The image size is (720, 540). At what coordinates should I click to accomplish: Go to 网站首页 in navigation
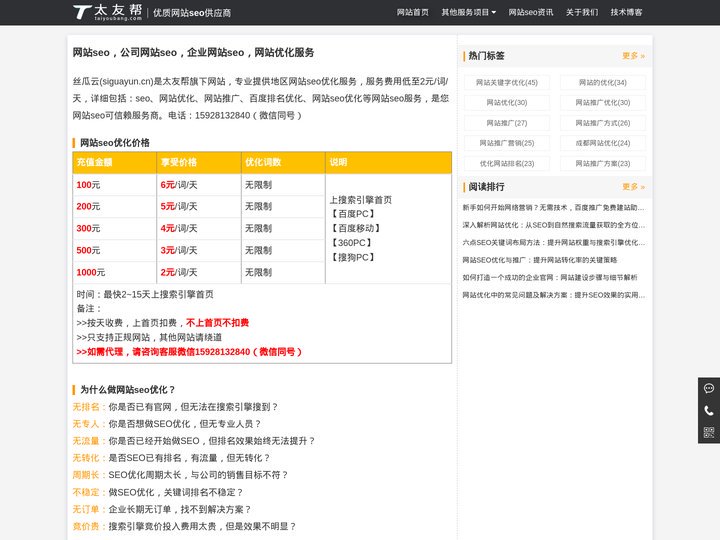(412, 12)
